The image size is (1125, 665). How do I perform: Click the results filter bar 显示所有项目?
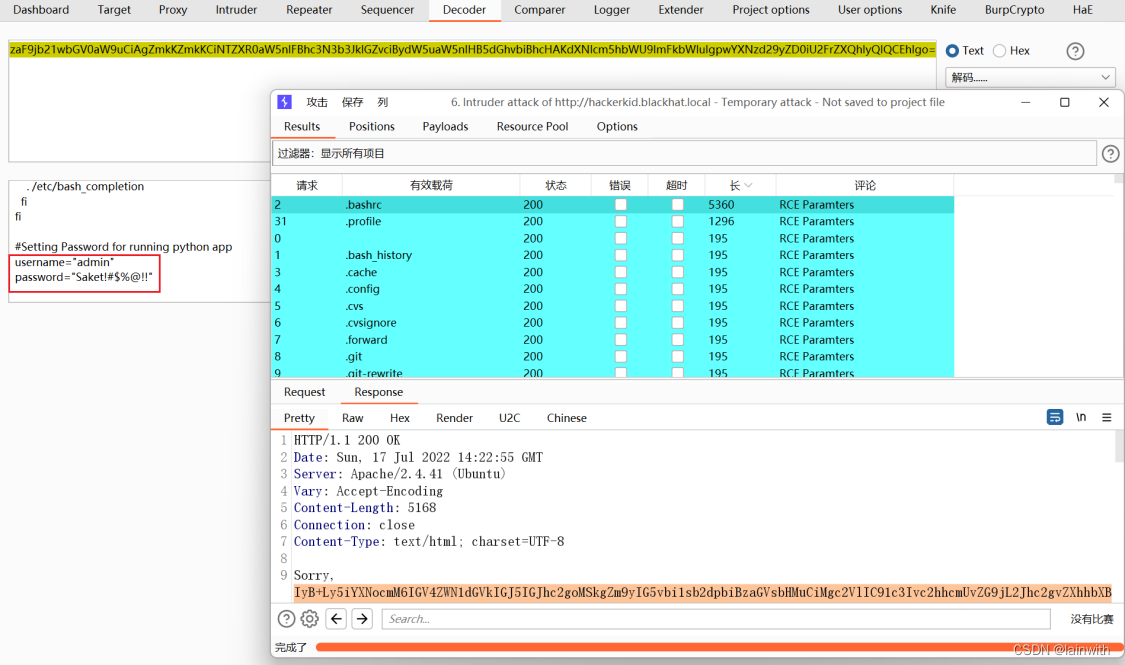coord(684,154)
